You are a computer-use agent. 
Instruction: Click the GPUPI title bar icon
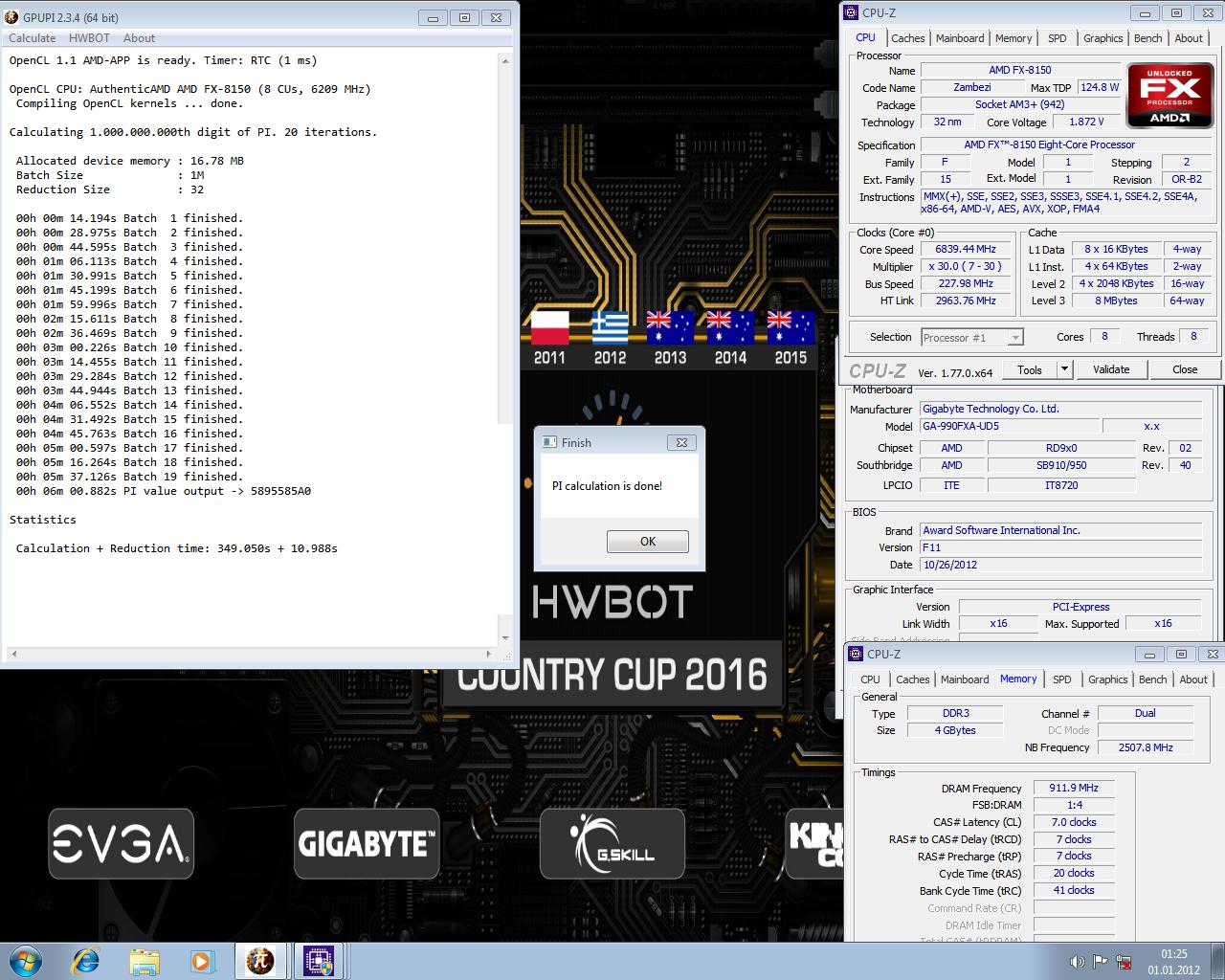click(10, 17)
